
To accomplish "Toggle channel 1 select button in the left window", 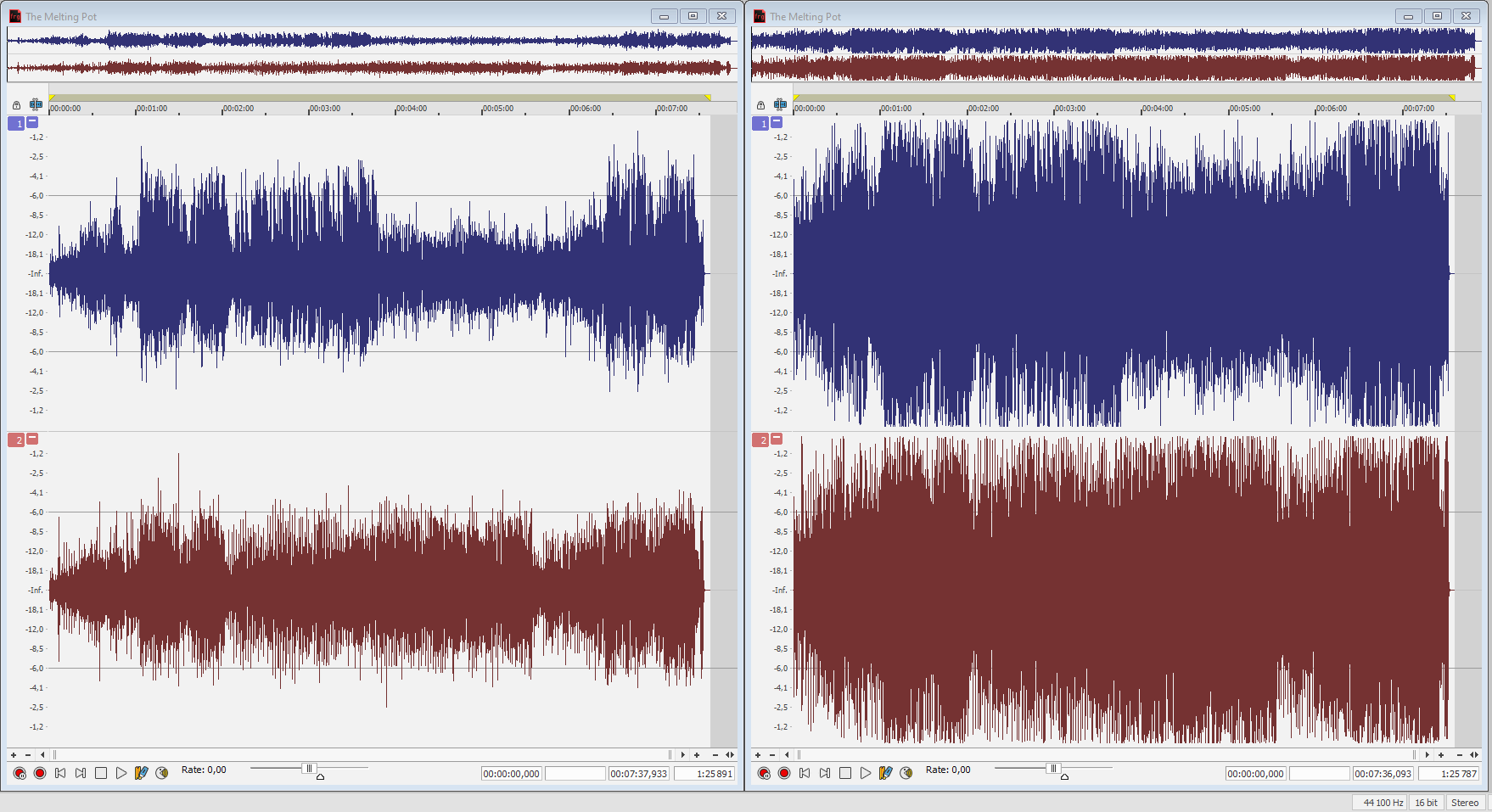I will coord(16,124).
